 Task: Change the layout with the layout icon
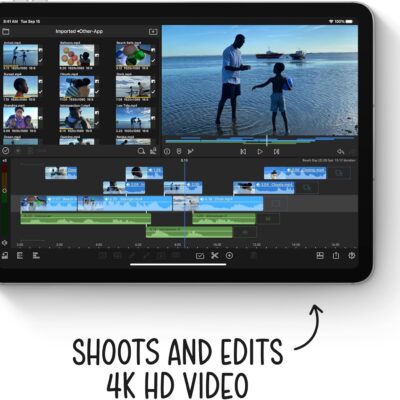pos(320,256)
